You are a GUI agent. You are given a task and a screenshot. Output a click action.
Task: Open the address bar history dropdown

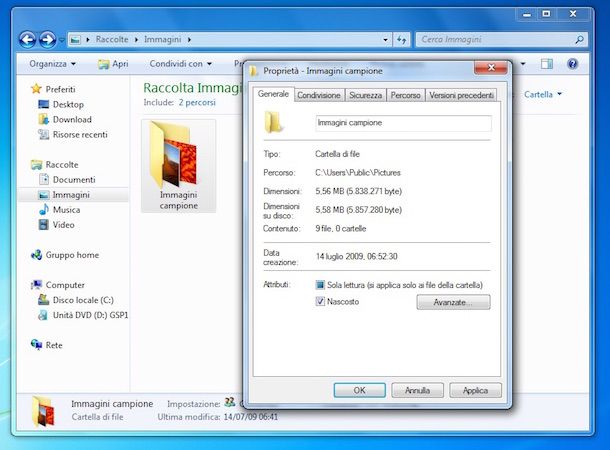[385, 40]
